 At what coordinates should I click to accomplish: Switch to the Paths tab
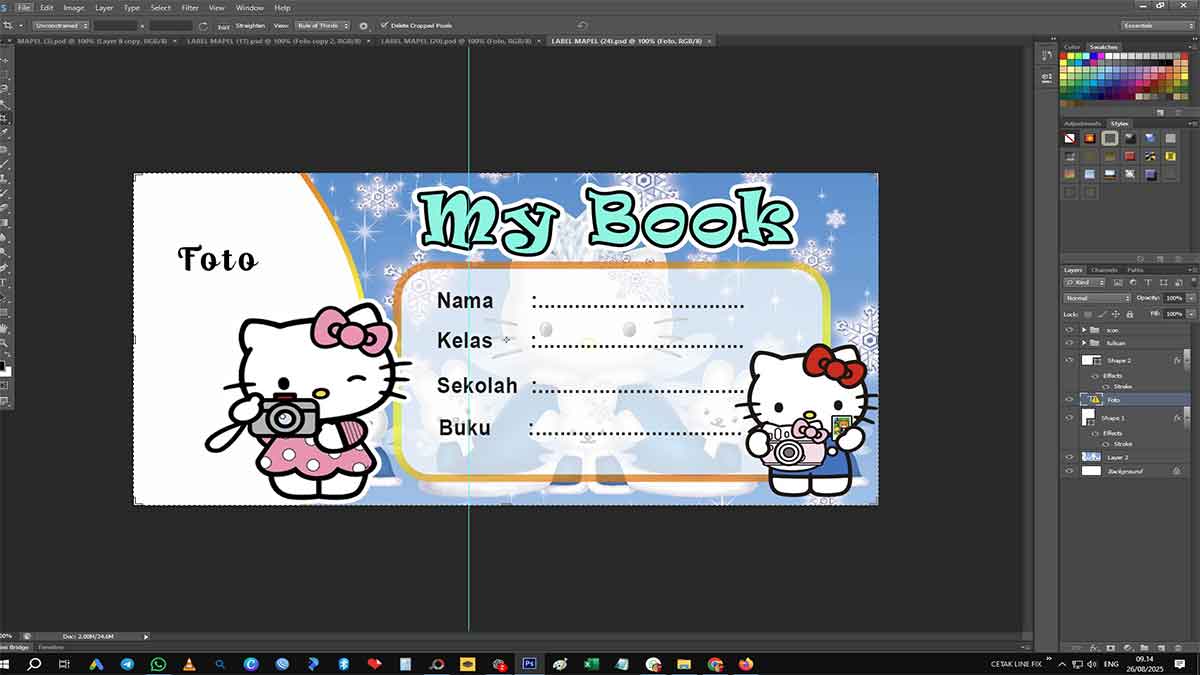[x=1134, y=270]
